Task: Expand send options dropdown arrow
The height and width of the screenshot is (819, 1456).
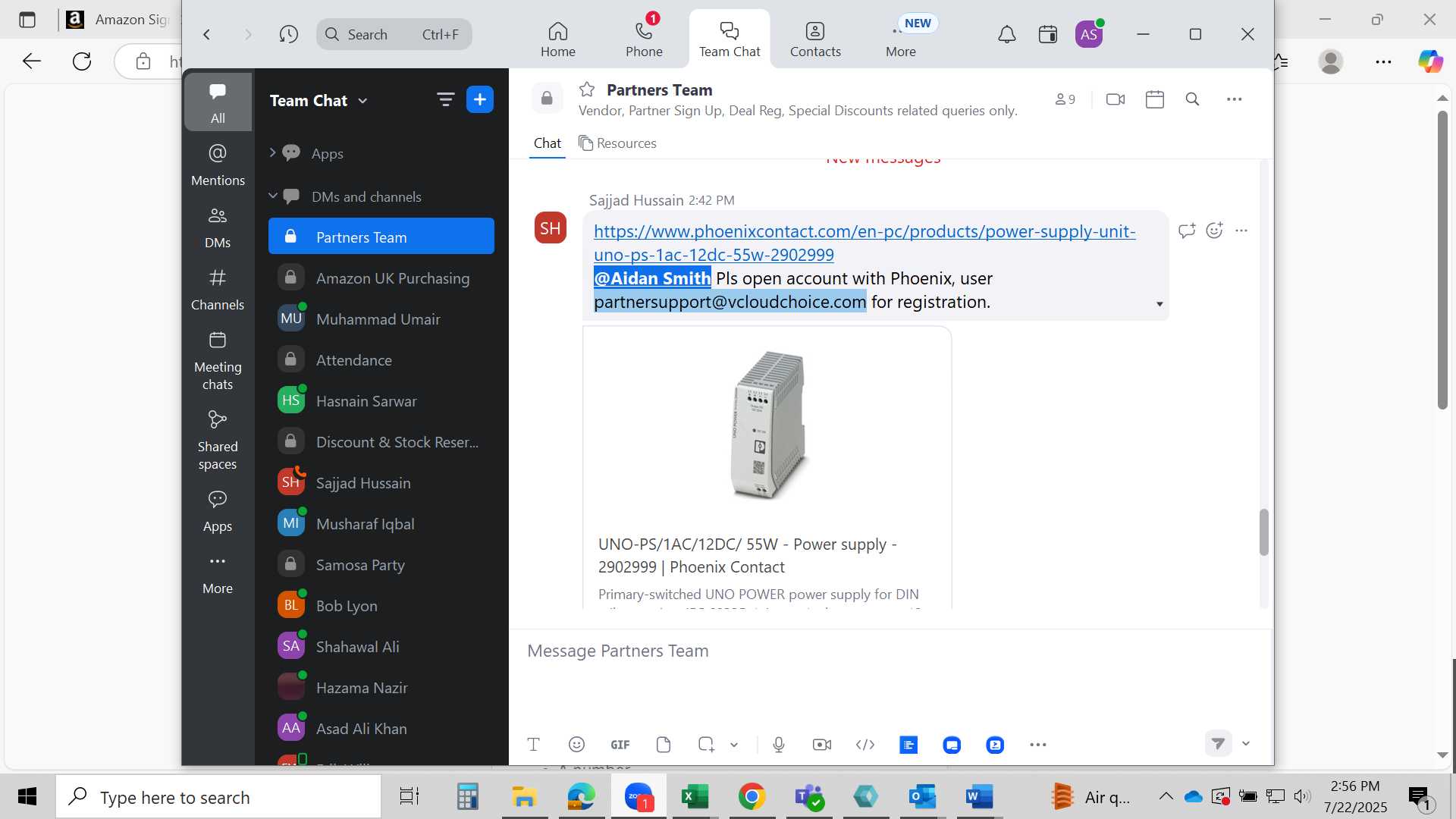Action: 1245,743
